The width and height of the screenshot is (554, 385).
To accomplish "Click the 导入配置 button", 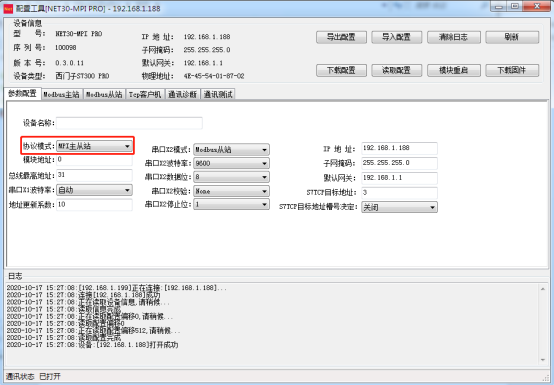I will pos(396,37).
